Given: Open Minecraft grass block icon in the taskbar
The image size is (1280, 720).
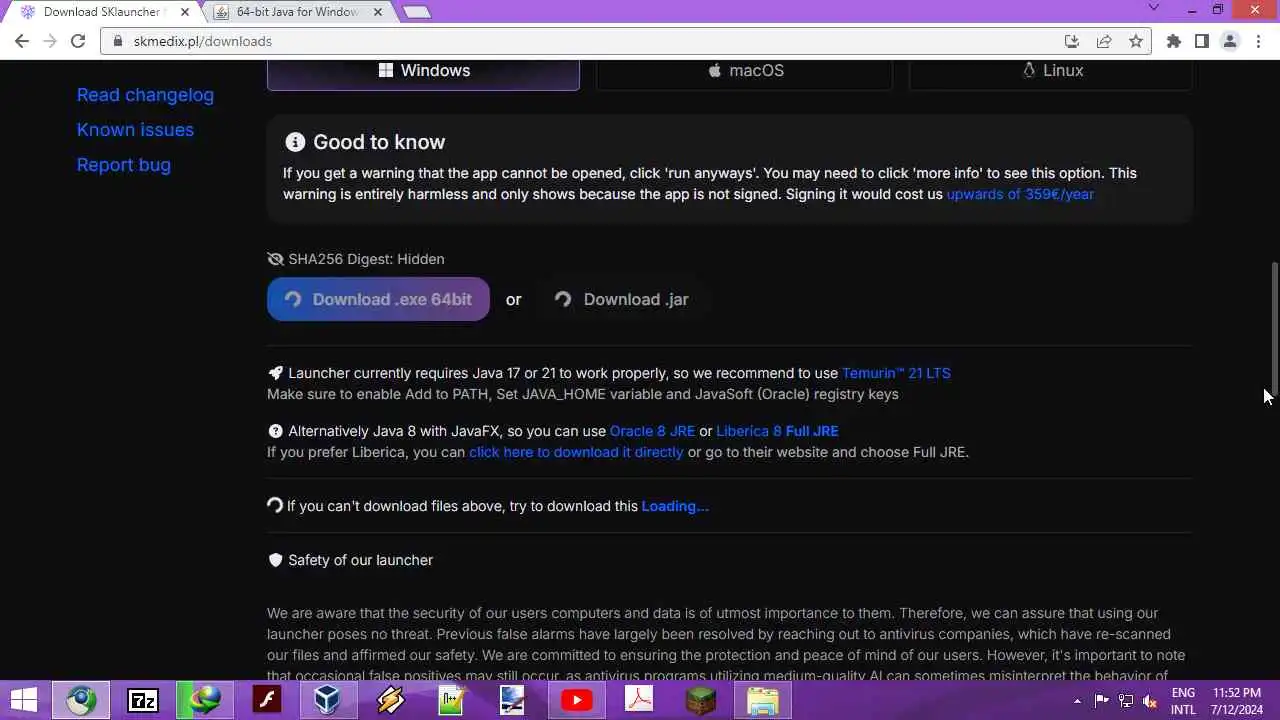Looking at the screenshot, I should coord(700,700).
